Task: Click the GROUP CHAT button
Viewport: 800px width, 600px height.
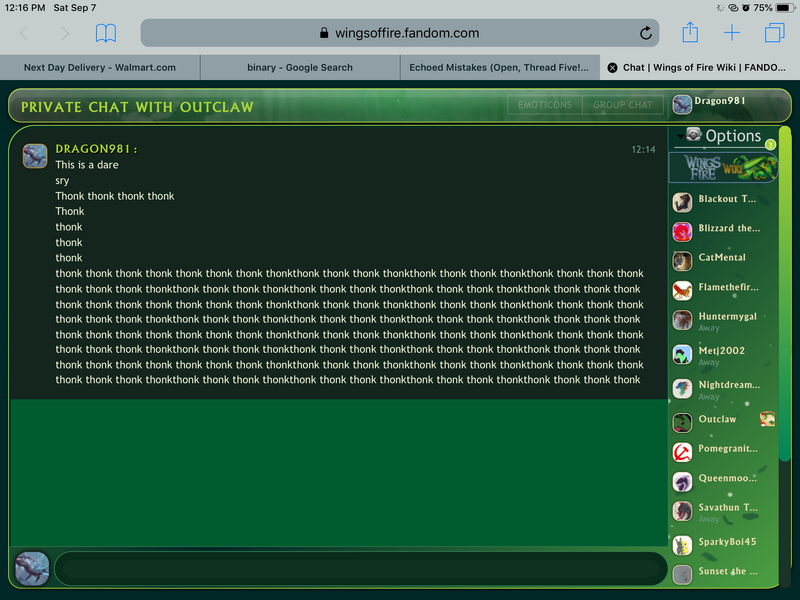Action: coord(622,105)
